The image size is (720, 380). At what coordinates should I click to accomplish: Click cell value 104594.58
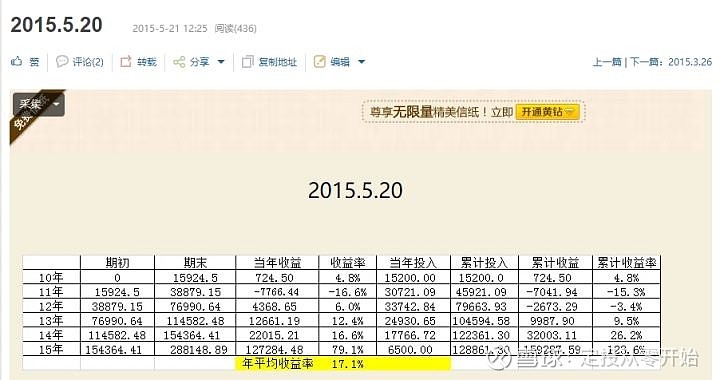(x=481, y=321)
